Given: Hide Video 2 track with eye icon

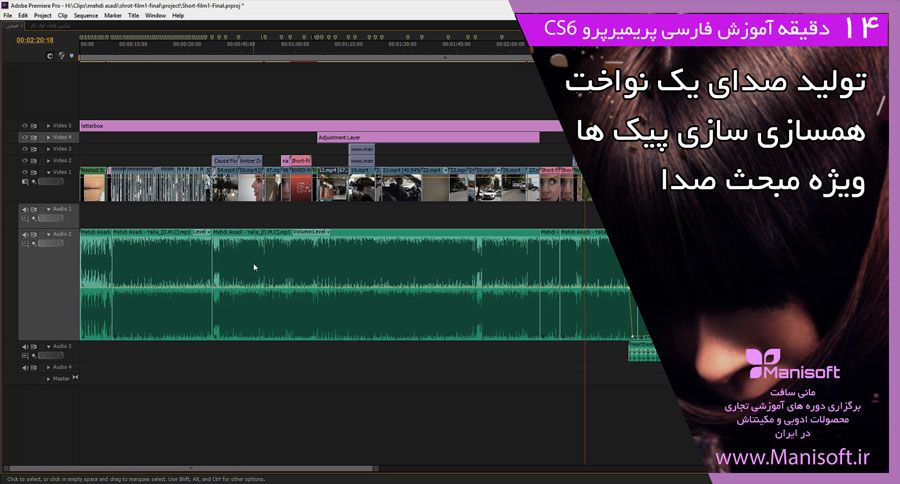Looking at the screenshot, I should click(x=25, y=161).
